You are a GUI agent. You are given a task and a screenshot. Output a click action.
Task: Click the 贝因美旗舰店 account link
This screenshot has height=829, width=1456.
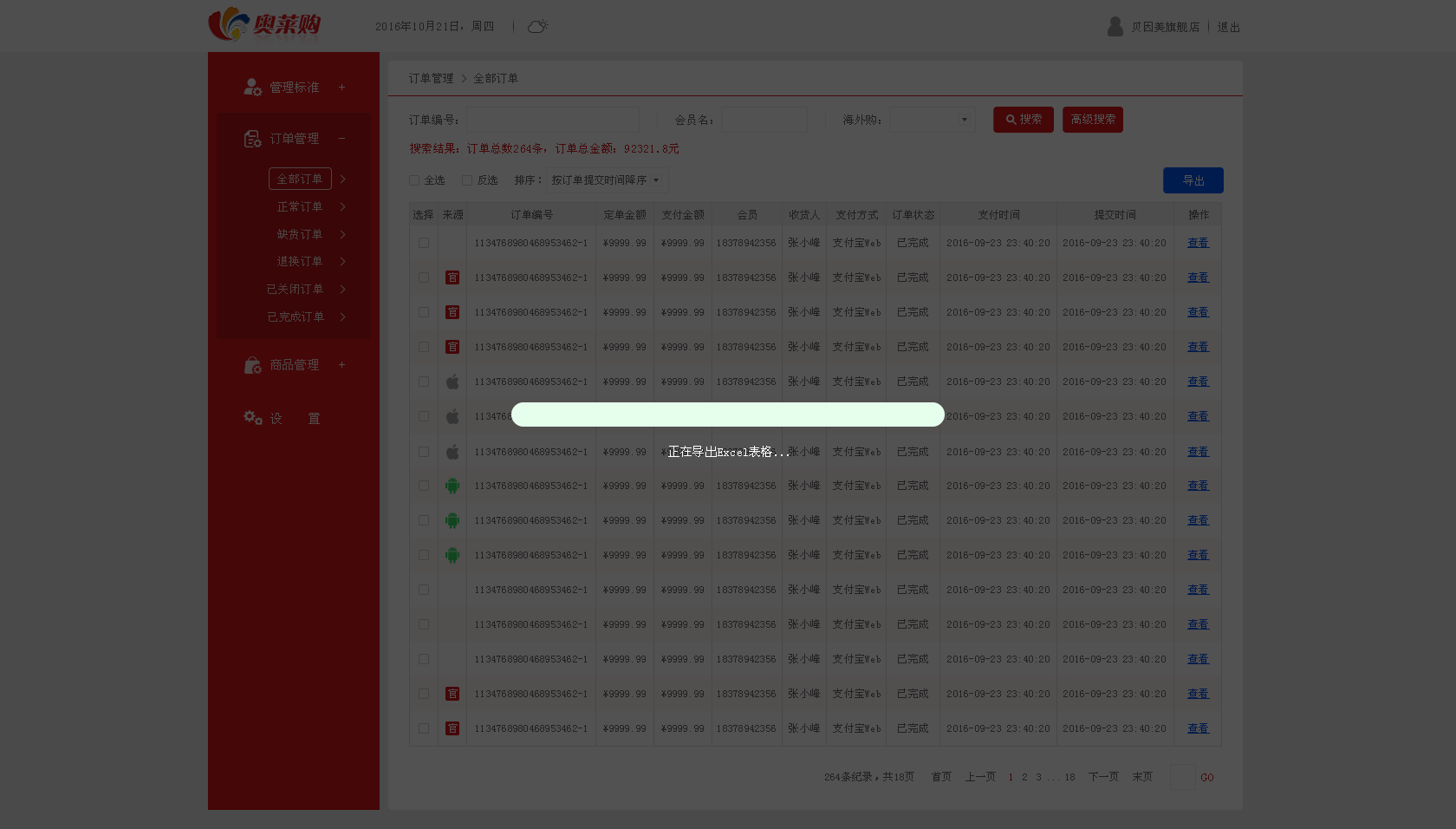click(1166, 28)
